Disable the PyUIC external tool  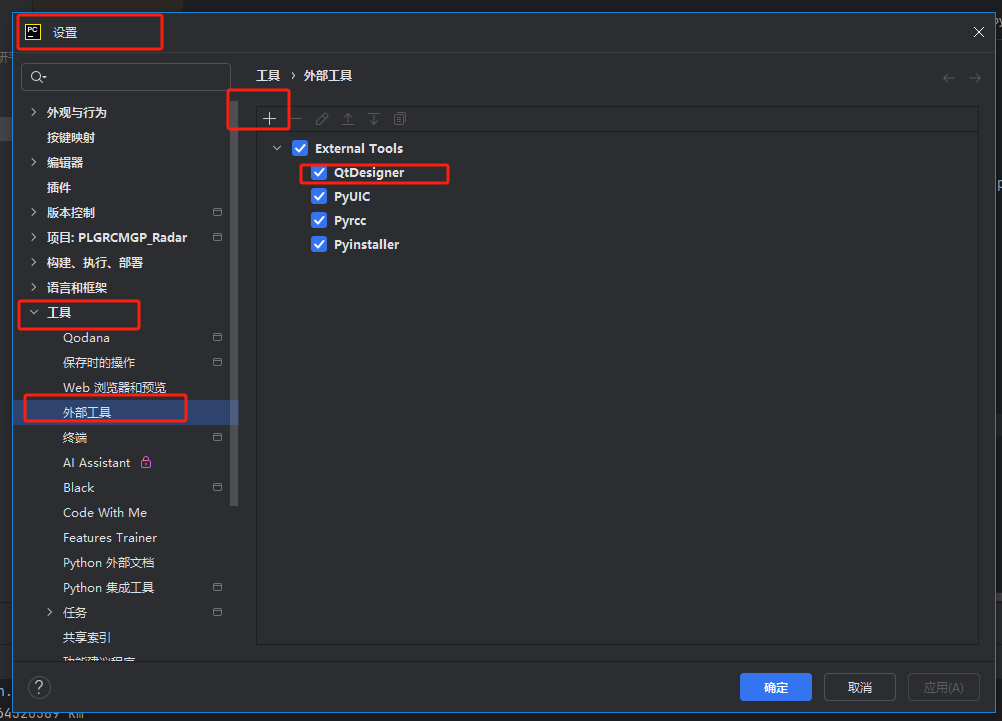pyautogui.click(x=318, y=196)
